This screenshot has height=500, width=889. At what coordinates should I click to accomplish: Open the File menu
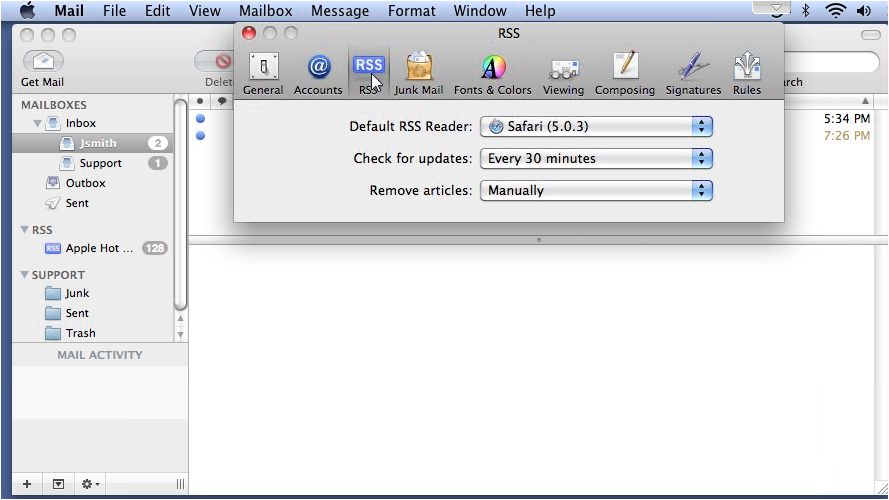coord(115,10)
